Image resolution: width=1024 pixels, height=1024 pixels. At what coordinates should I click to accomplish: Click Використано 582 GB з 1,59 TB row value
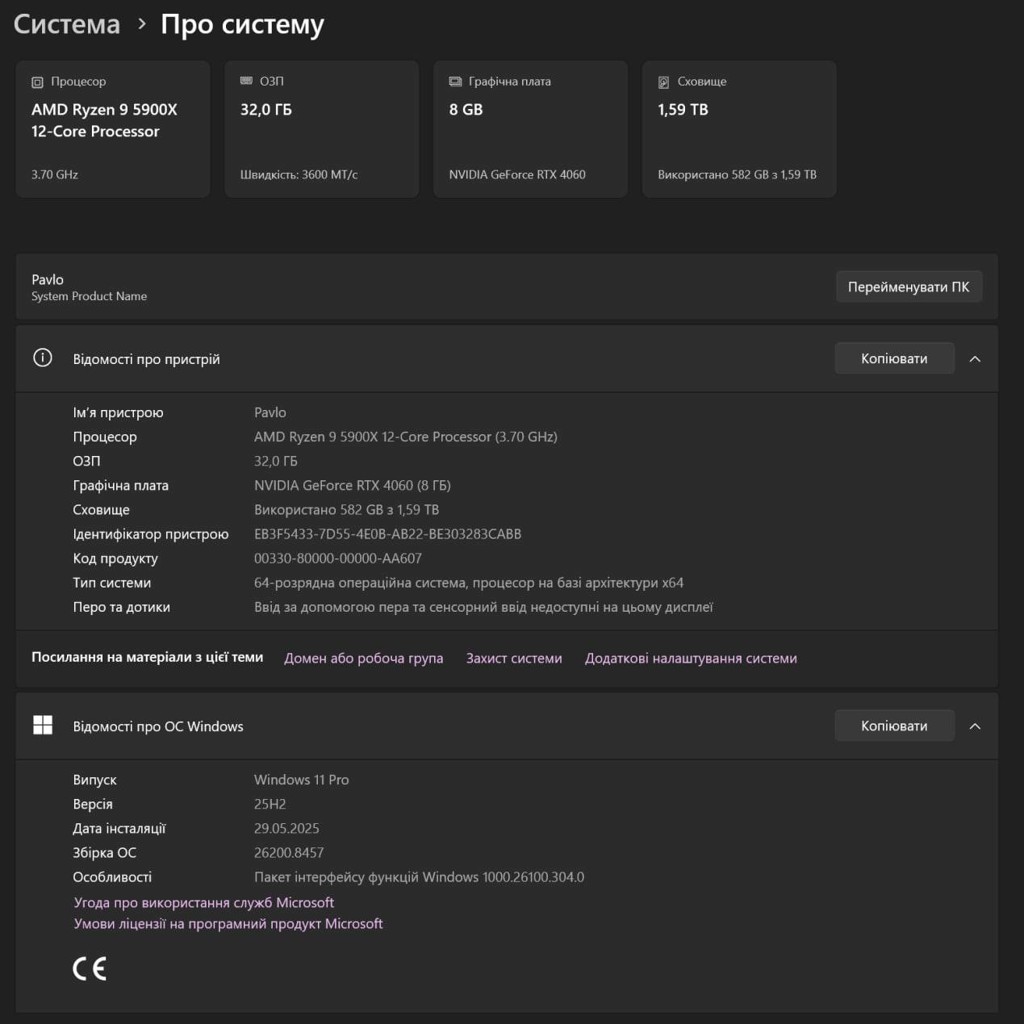[x=346, y=509]
